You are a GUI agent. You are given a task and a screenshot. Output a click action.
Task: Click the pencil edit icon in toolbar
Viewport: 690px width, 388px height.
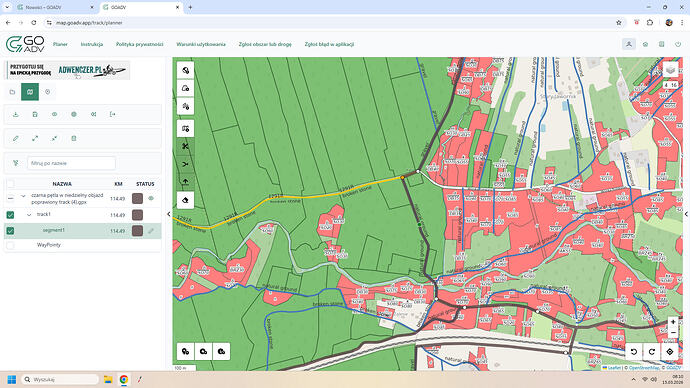(x=16, y=139)
